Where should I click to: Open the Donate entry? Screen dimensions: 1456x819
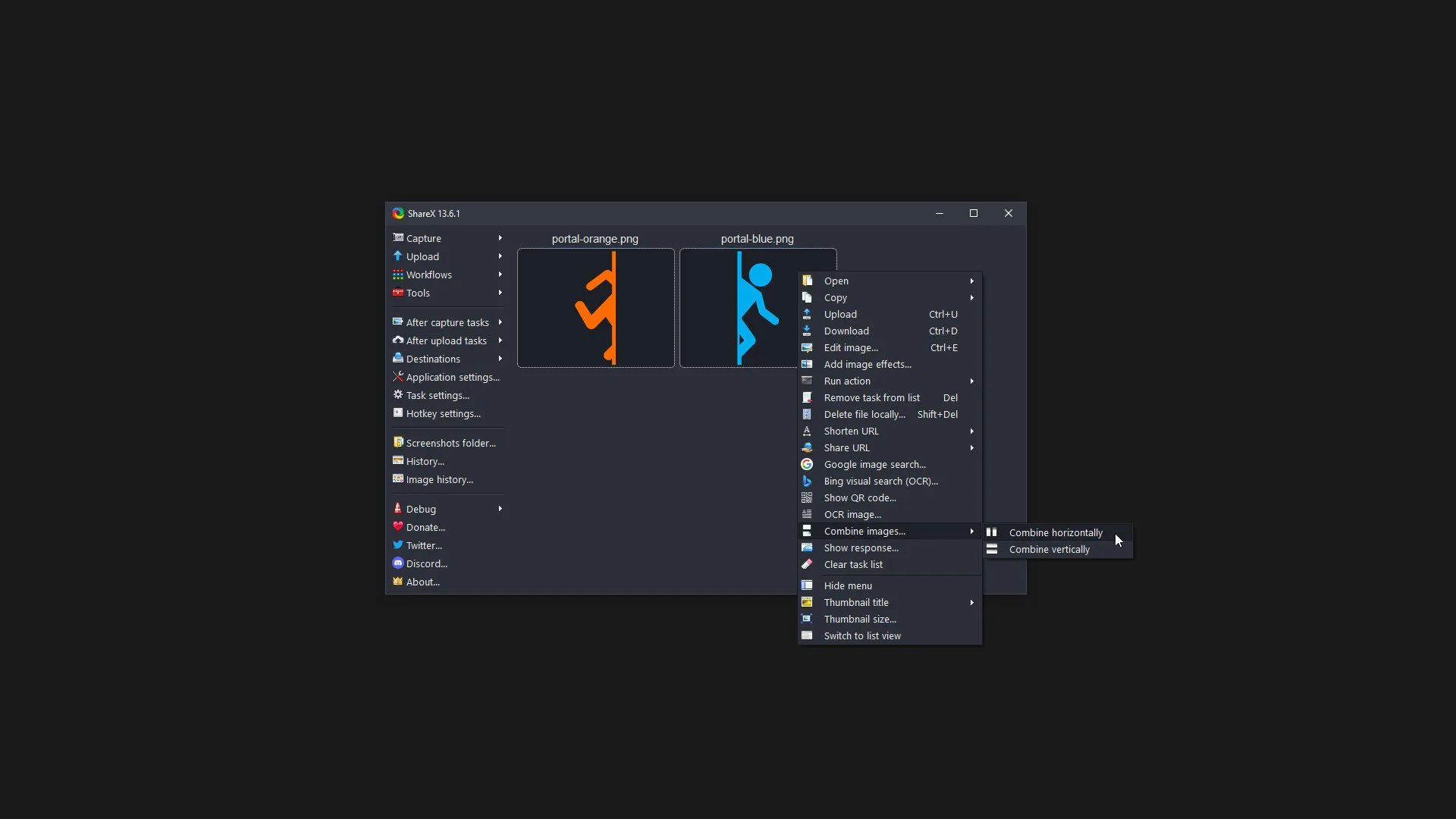point(447,527)
